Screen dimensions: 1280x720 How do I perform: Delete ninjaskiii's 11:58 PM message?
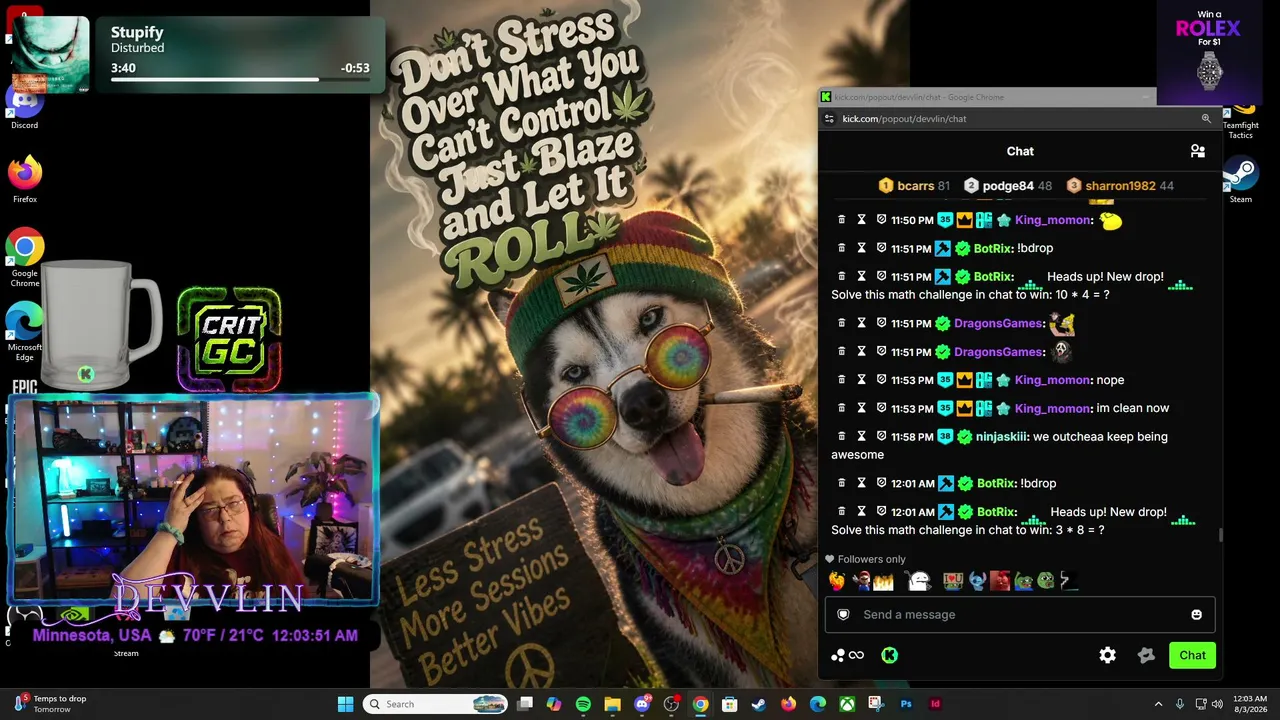coord(841,436)
